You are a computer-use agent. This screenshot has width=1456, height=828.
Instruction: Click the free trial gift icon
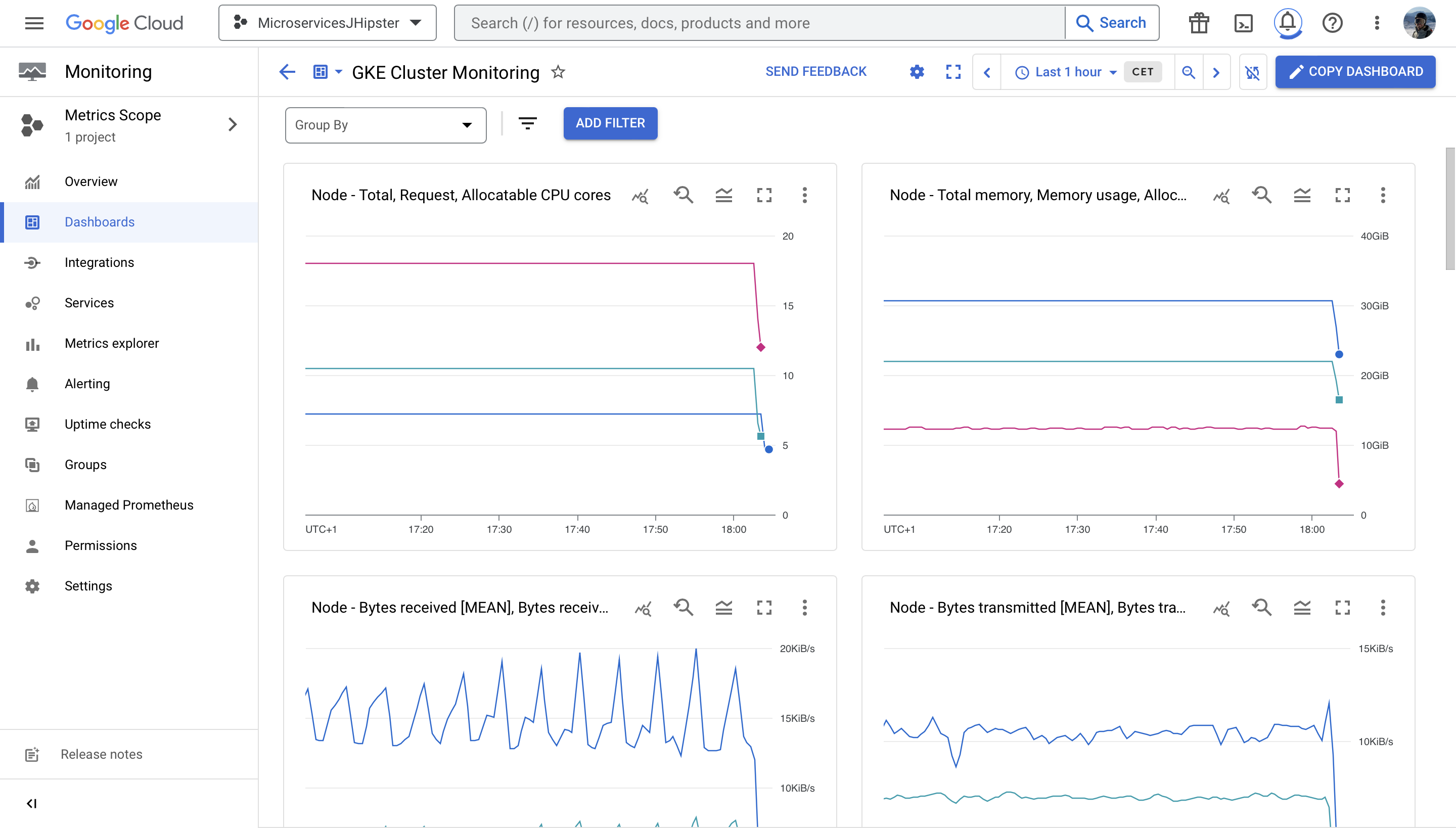point(1198,23)
